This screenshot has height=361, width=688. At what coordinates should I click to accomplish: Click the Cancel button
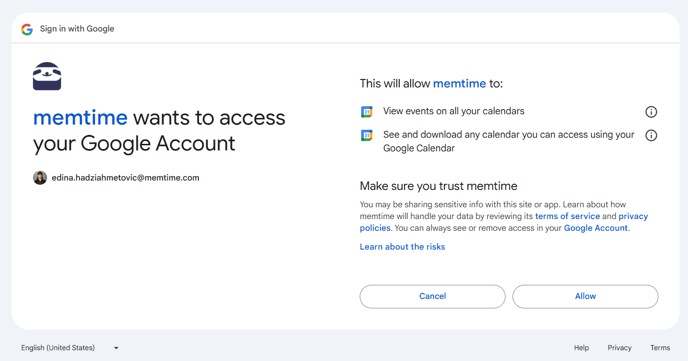(x=433, y=297)
